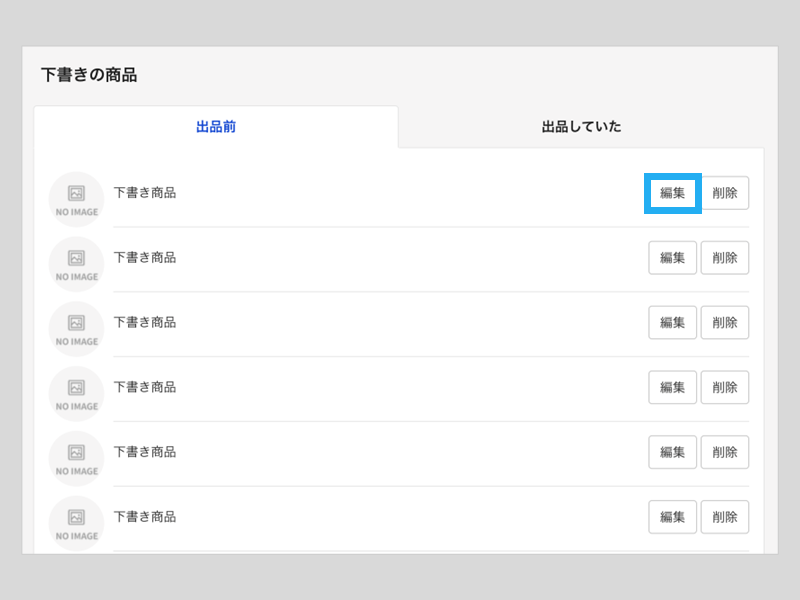
Task: Select the sixth draft's NO IMAGE placeholder
Action: (77, 523)
